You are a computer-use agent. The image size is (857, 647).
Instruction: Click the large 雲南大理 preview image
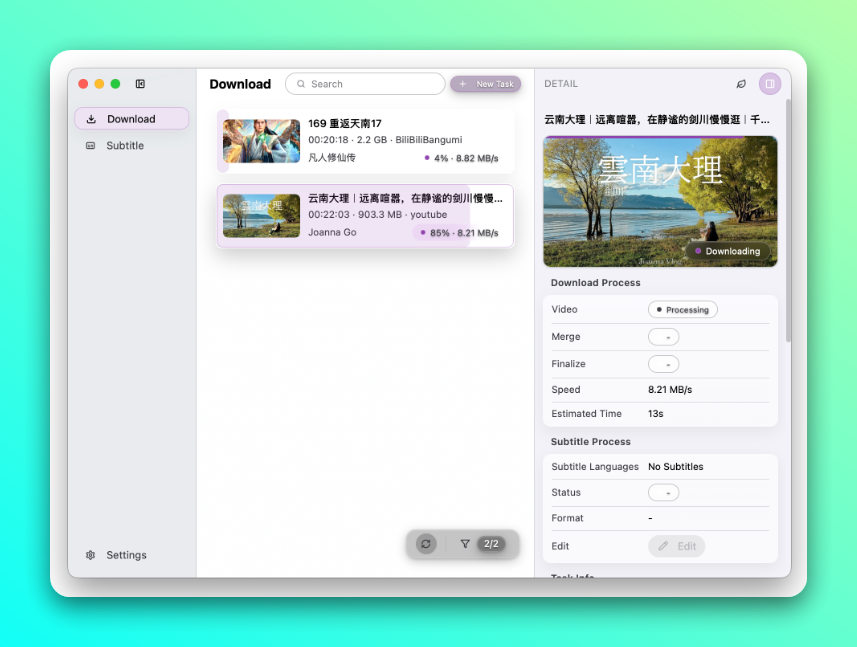pyautogui.click(x=660, y=201)
